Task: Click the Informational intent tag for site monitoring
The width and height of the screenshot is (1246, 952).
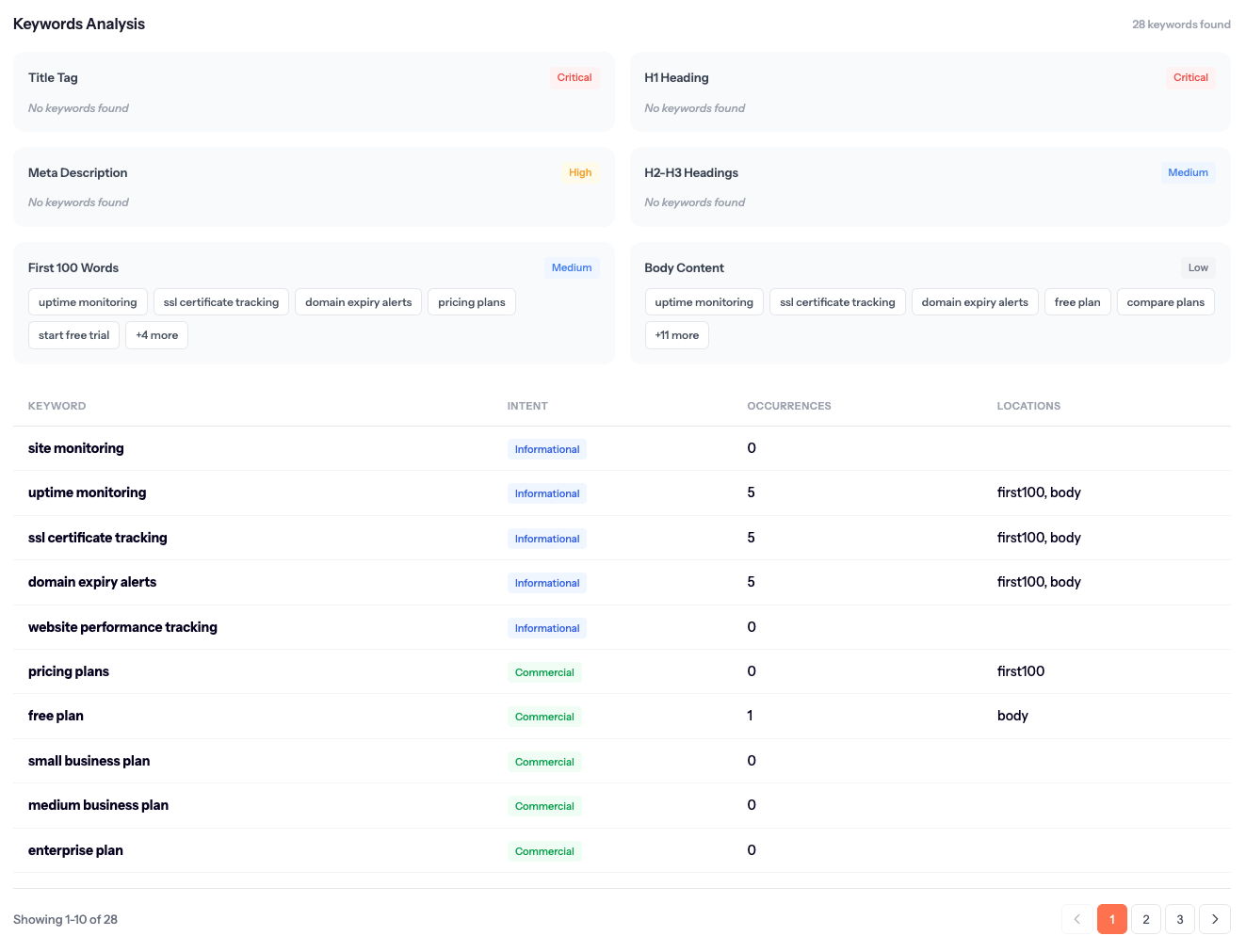Action: (x=546, y=449)
